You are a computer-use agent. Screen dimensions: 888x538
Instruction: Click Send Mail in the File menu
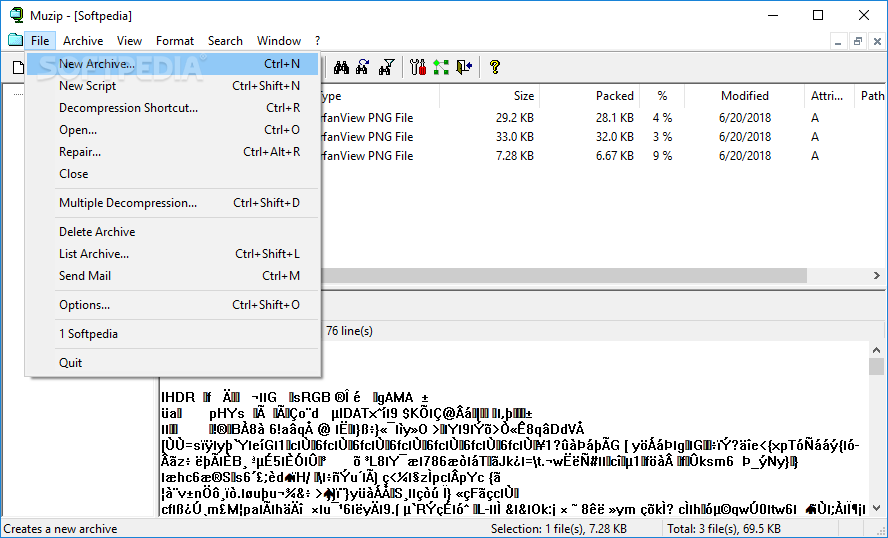coord(173,276)
